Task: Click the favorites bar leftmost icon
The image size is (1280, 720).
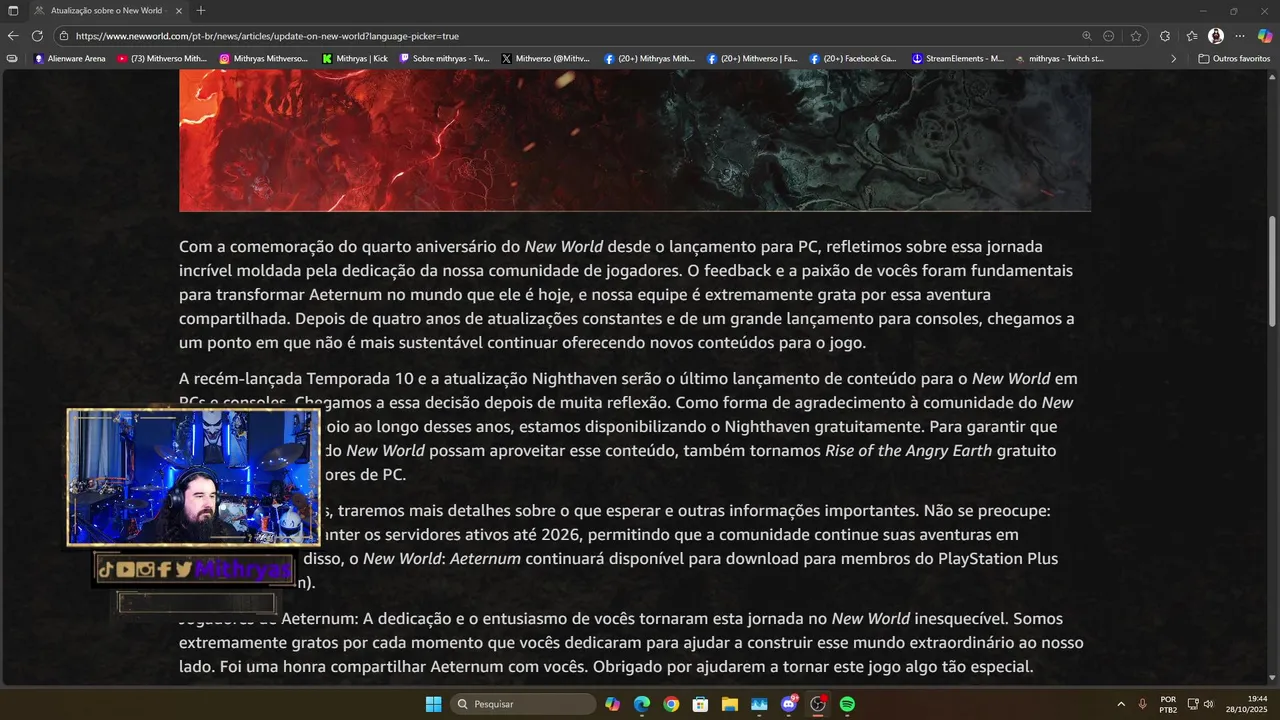Action: (12, 59)
